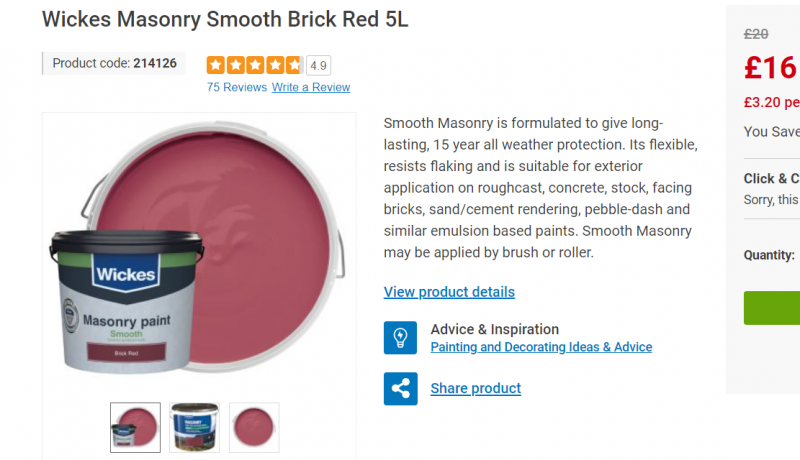The width and height of the screenshot is (800, 460).
Task: Click the Write a Review link
Action: 311,87
